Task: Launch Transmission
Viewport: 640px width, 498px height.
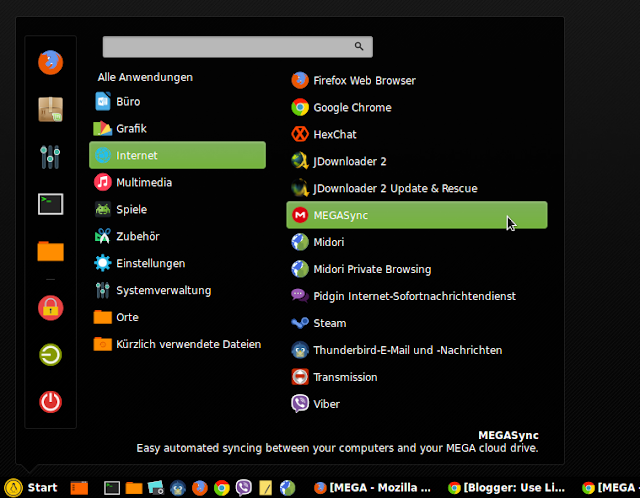Action: click(417, 377)
